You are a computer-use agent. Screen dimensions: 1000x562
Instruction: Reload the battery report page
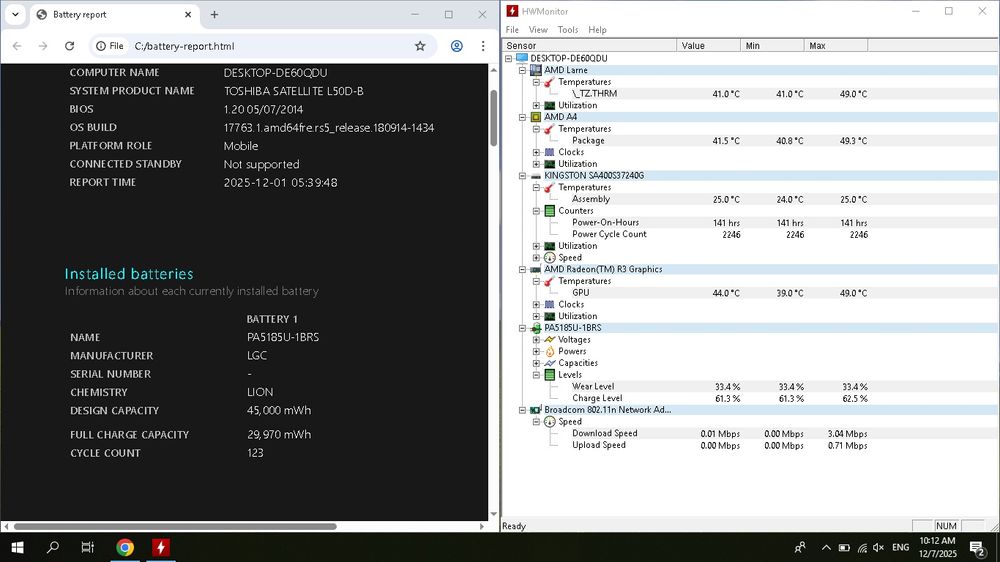coord(70,46)
